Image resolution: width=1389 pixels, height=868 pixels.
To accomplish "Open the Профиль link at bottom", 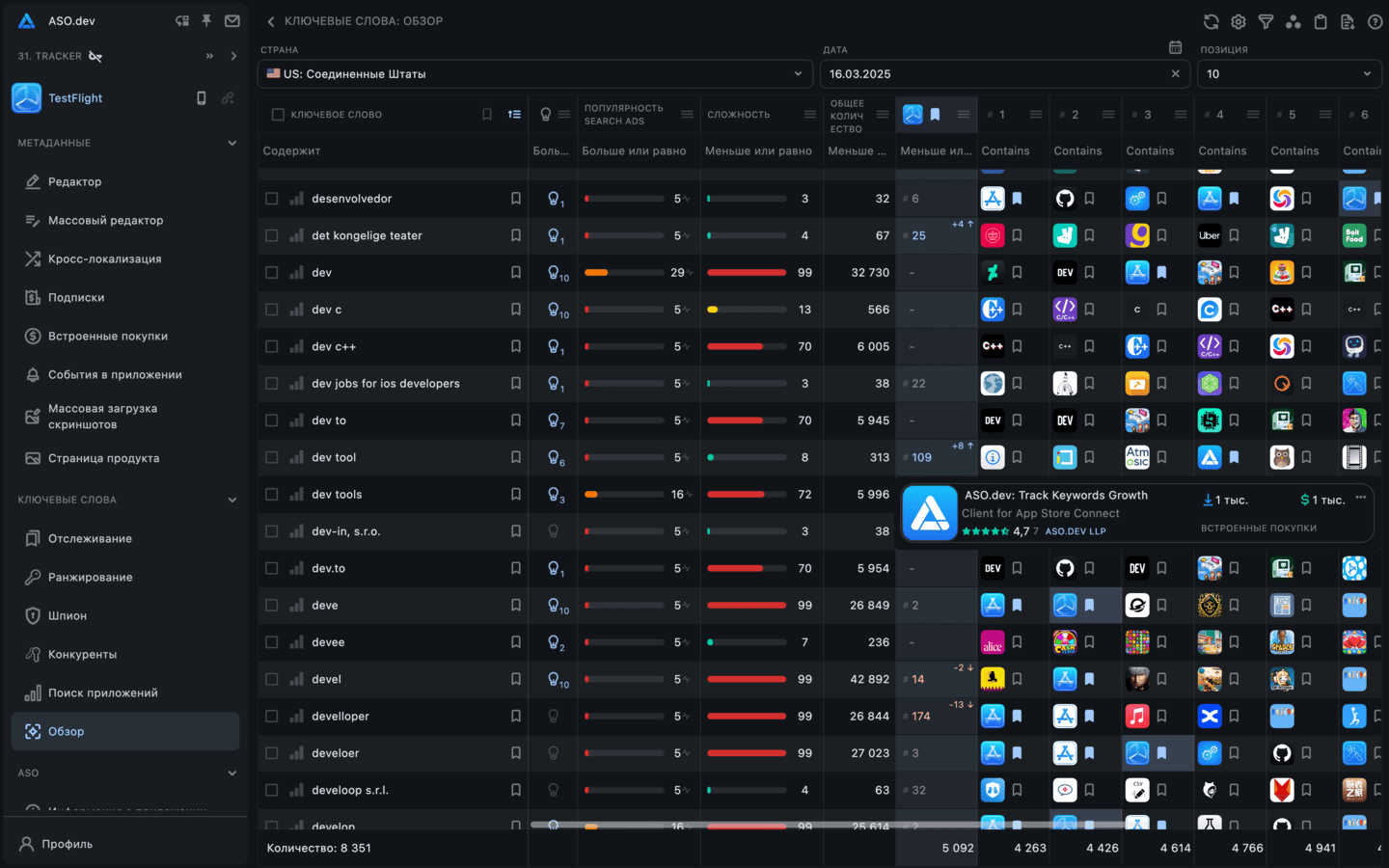I will click(67, 844).
